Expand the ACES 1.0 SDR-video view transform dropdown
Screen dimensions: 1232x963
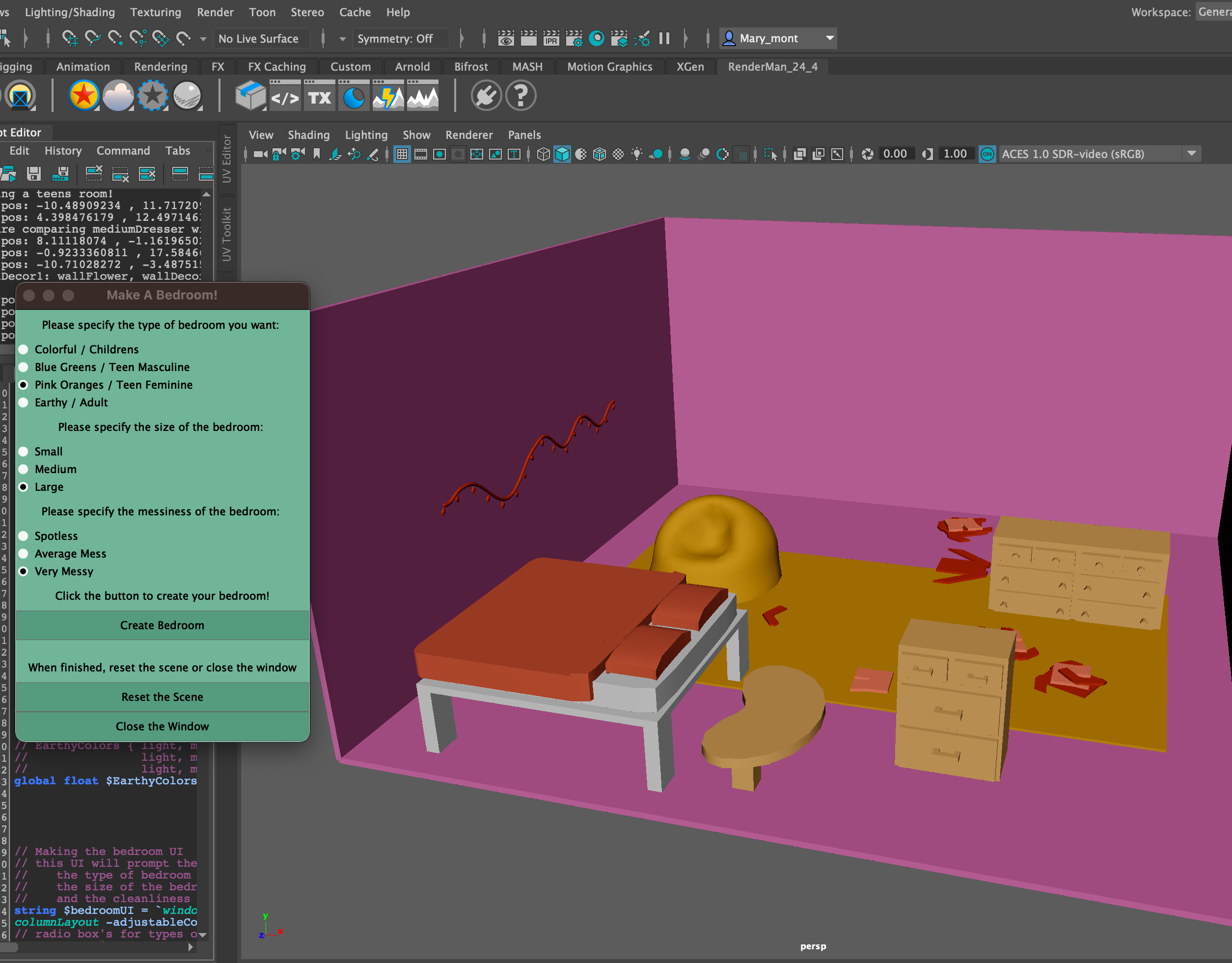coord(1191,153)
